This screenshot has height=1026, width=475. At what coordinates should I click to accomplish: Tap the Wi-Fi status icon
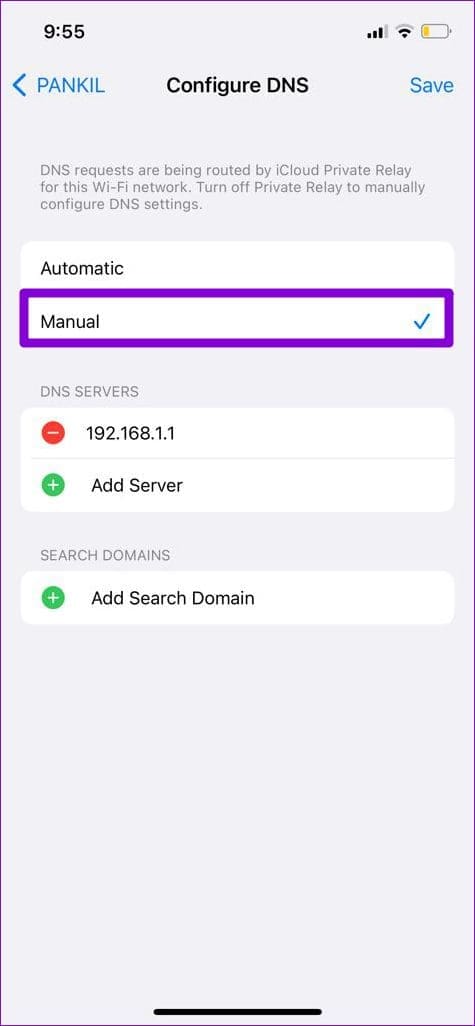406,31
